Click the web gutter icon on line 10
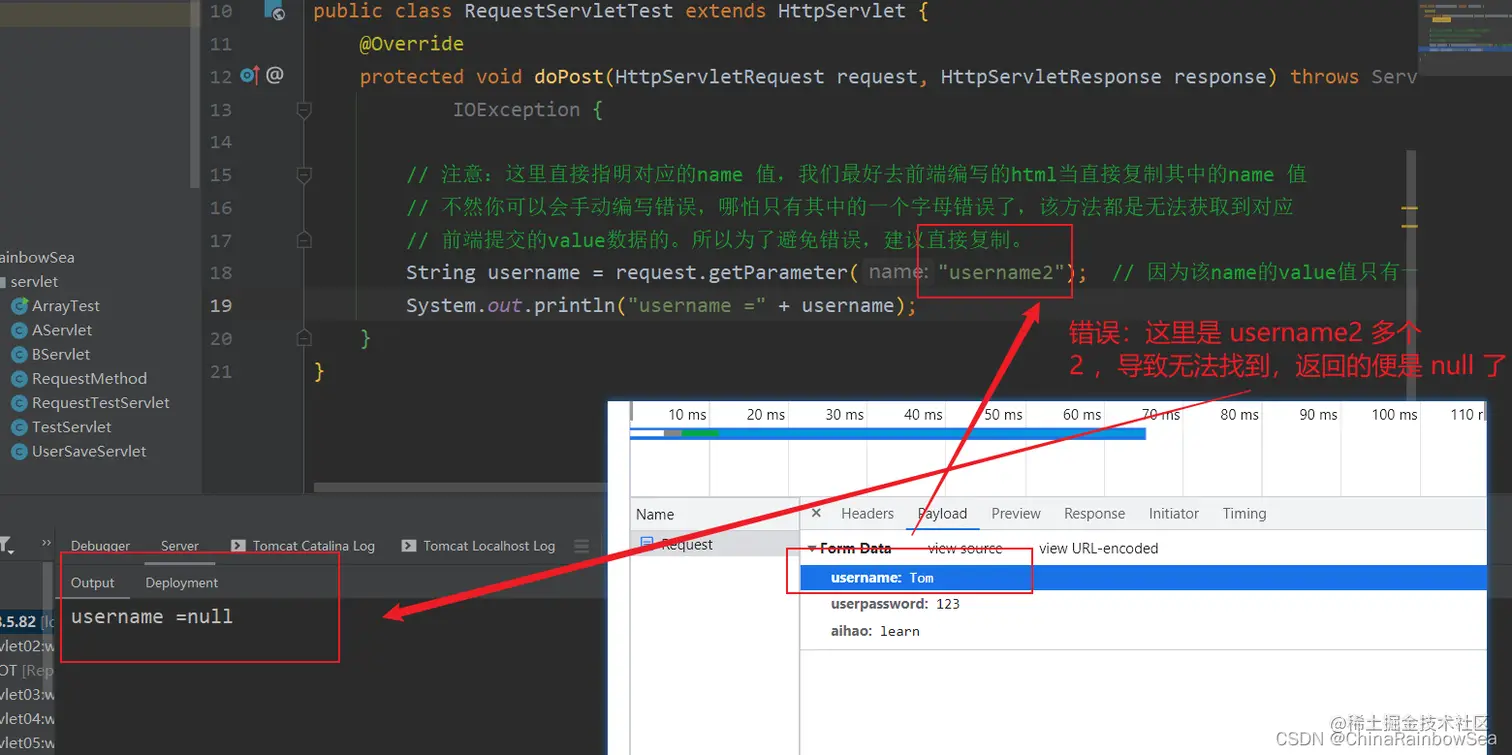Screen dimensions: 1512x755 point(274,11)
